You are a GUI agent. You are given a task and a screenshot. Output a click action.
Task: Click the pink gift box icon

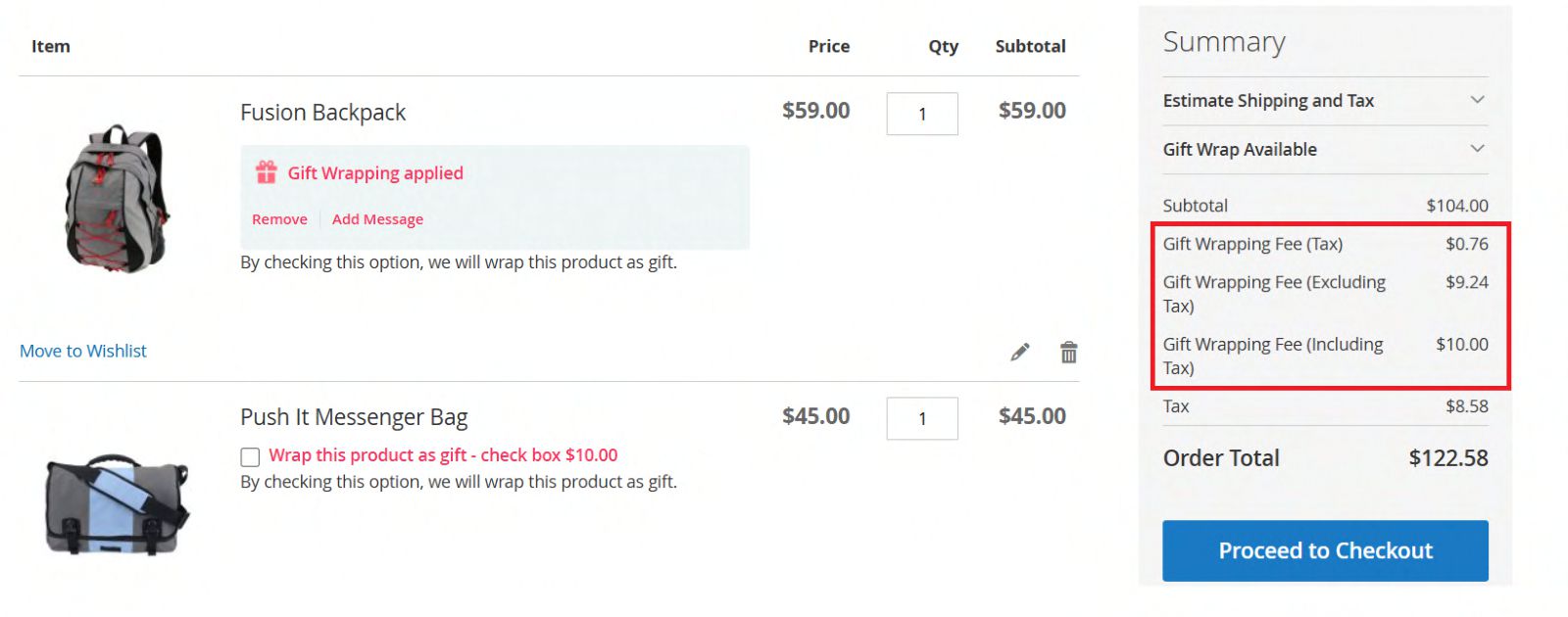[x=267, y=173]
